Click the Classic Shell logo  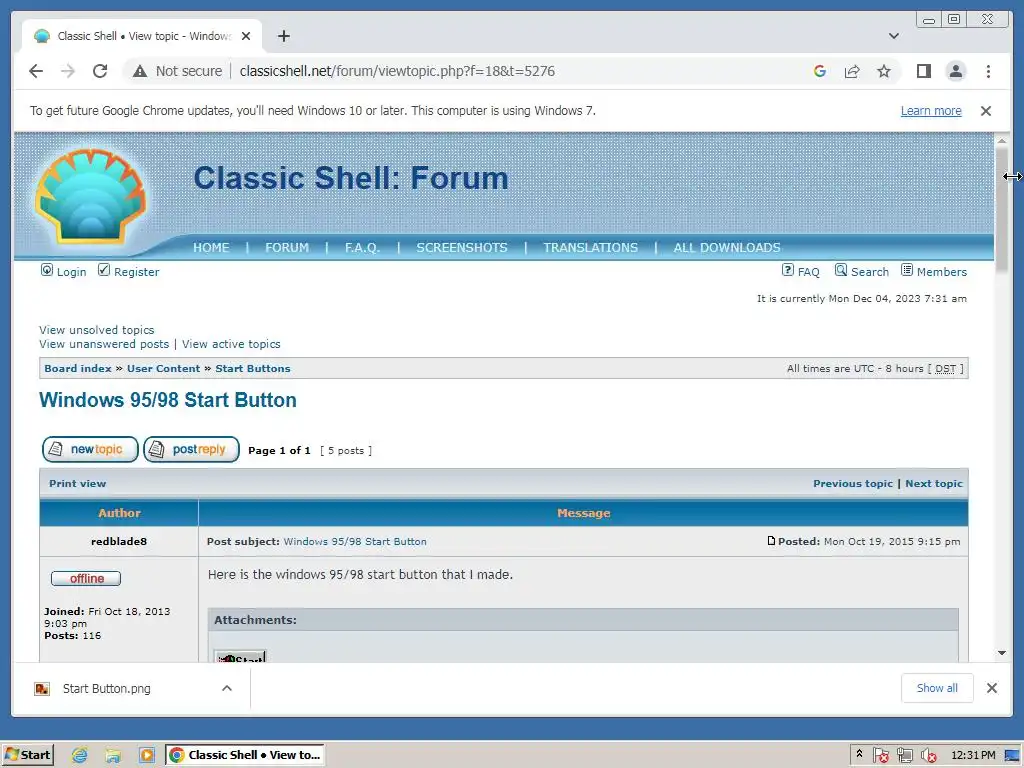click(90, 197)
